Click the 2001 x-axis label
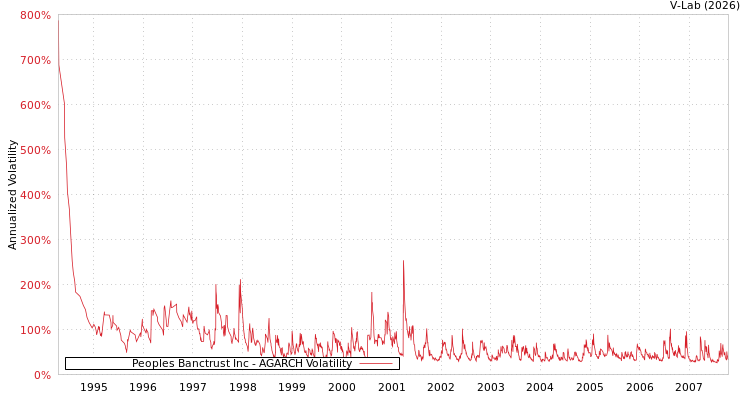 coord(391,387)
